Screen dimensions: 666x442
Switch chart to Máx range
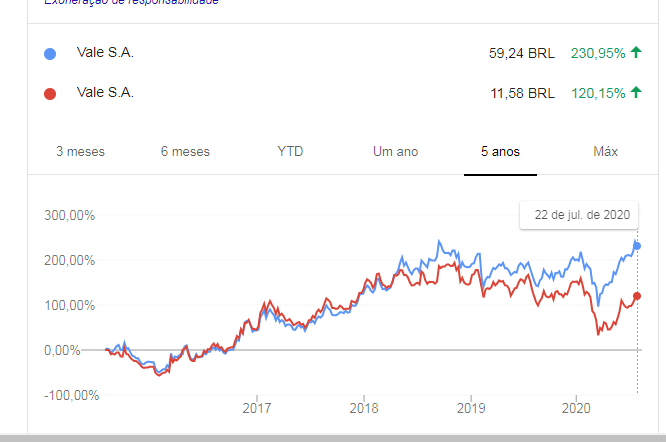coord(605,152)
